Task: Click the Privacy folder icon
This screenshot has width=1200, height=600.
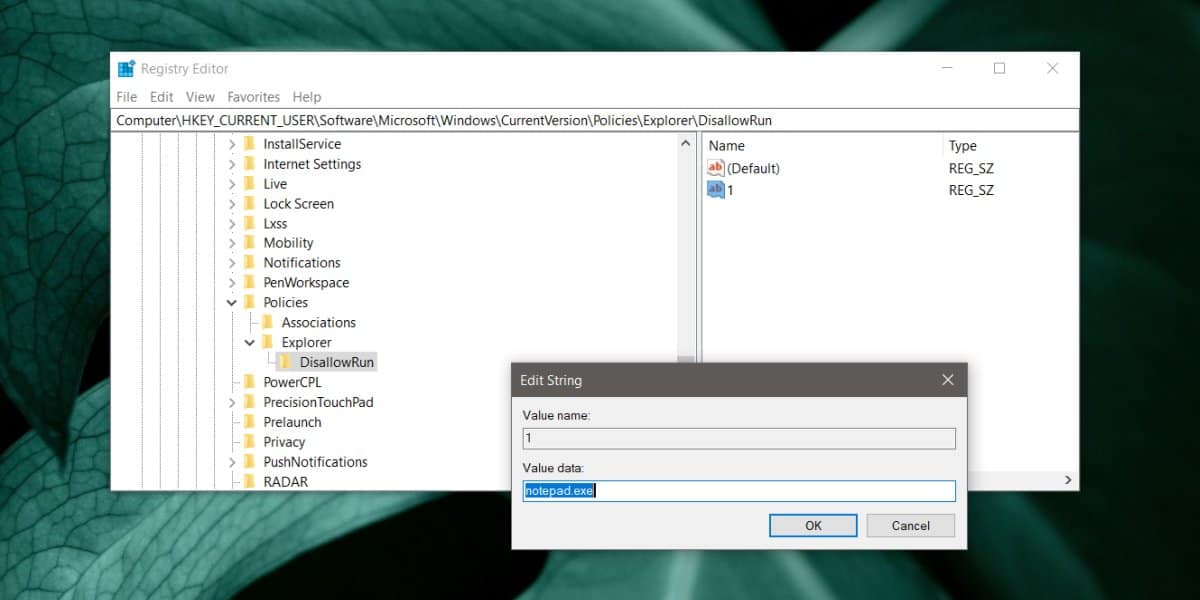Action: [x=250, y=442]
